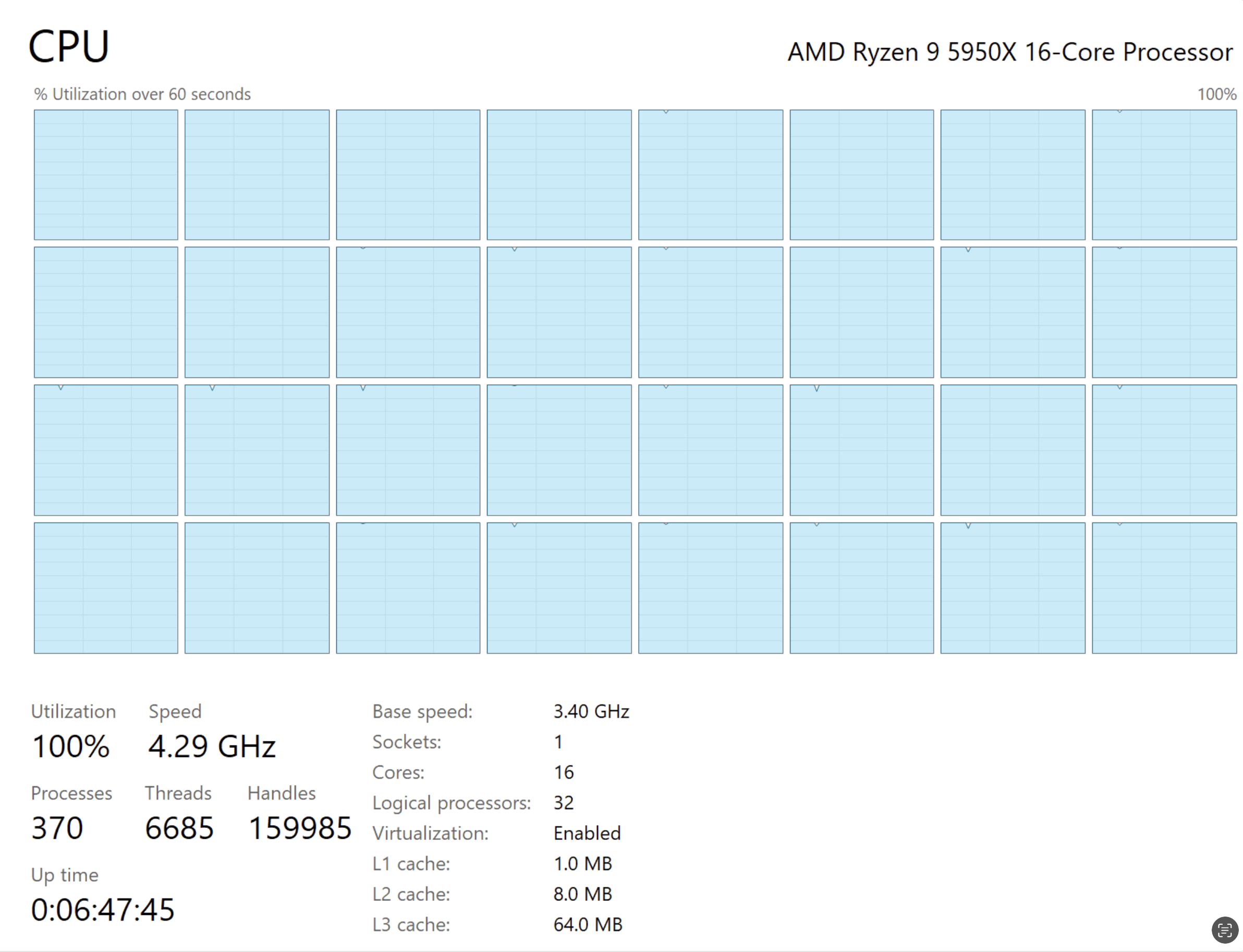Click the last graph in the bottom row
This screenshot has height=952, width=1243.
[x=1164, y=588]
